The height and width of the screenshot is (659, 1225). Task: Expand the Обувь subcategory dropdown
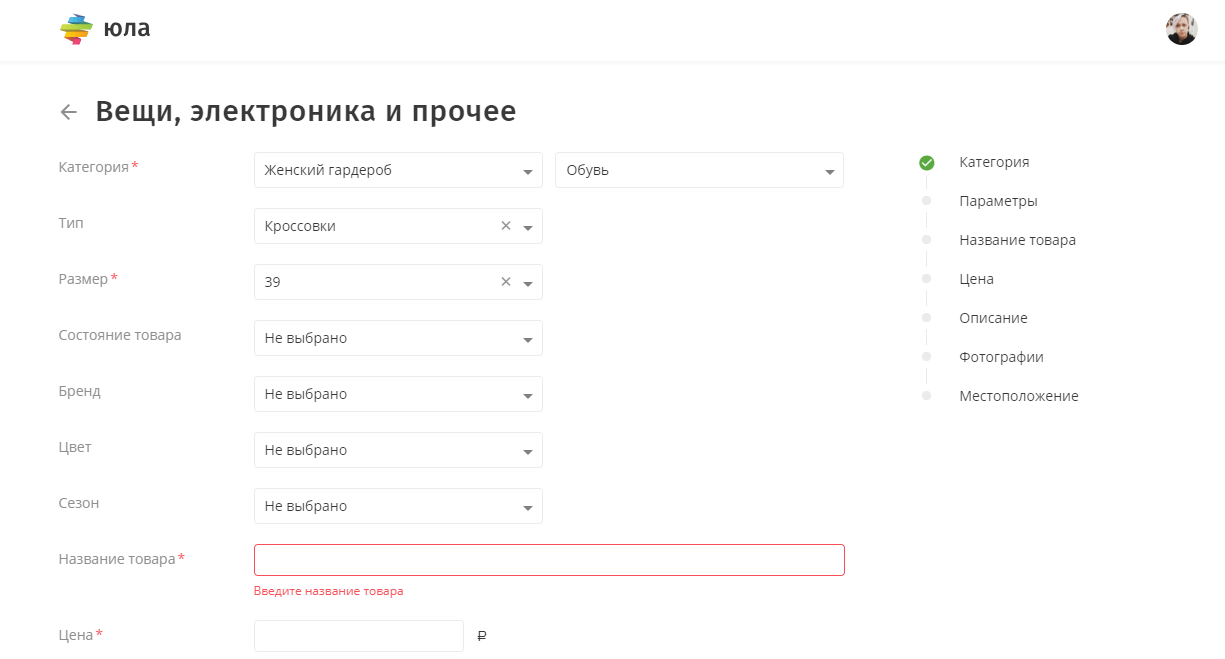[x=698, y=170]
